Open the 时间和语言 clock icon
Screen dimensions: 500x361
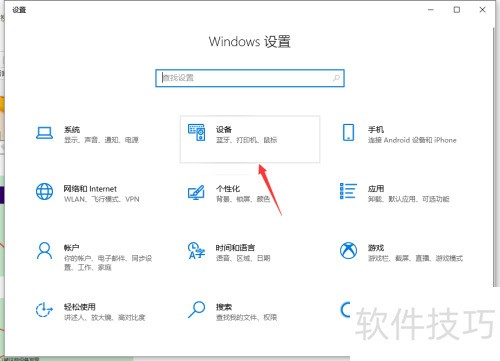[196, 251]
